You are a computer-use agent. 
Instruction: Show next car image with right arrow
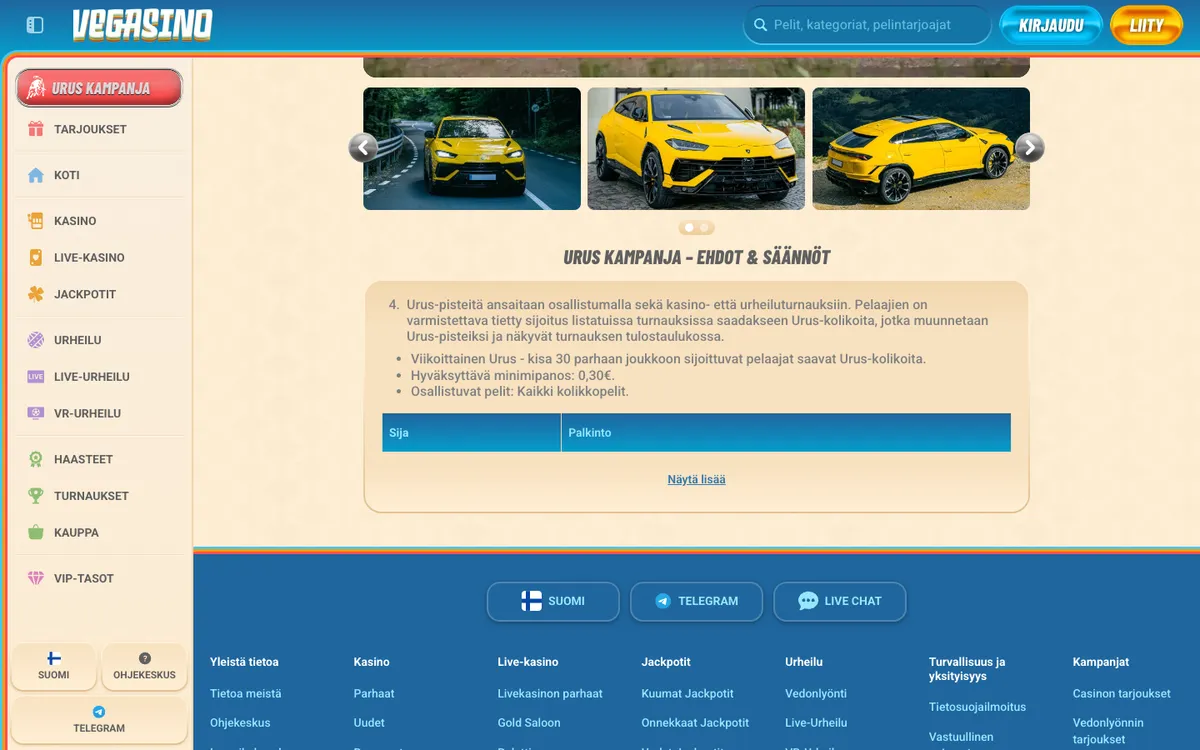coord(1029,148)
